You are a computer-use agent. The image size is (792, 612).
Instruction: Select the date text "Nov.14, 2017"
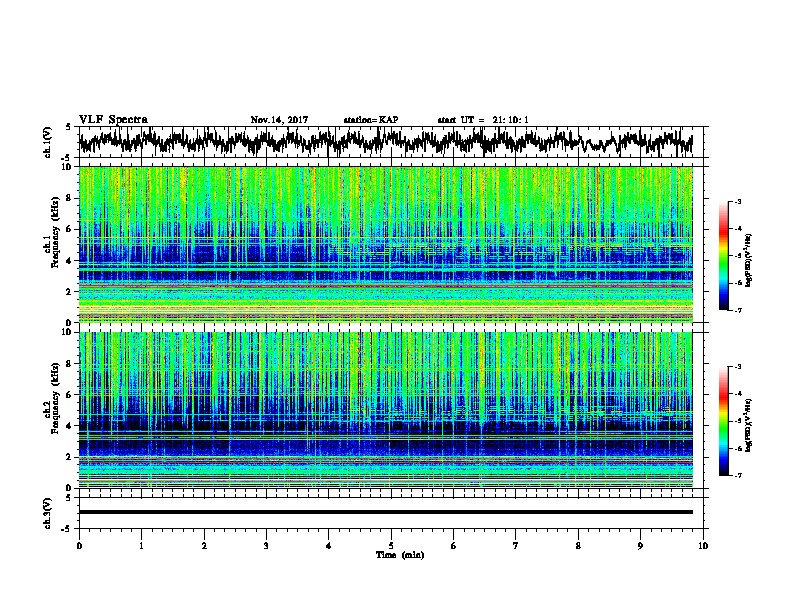click(x=279, y=120)
